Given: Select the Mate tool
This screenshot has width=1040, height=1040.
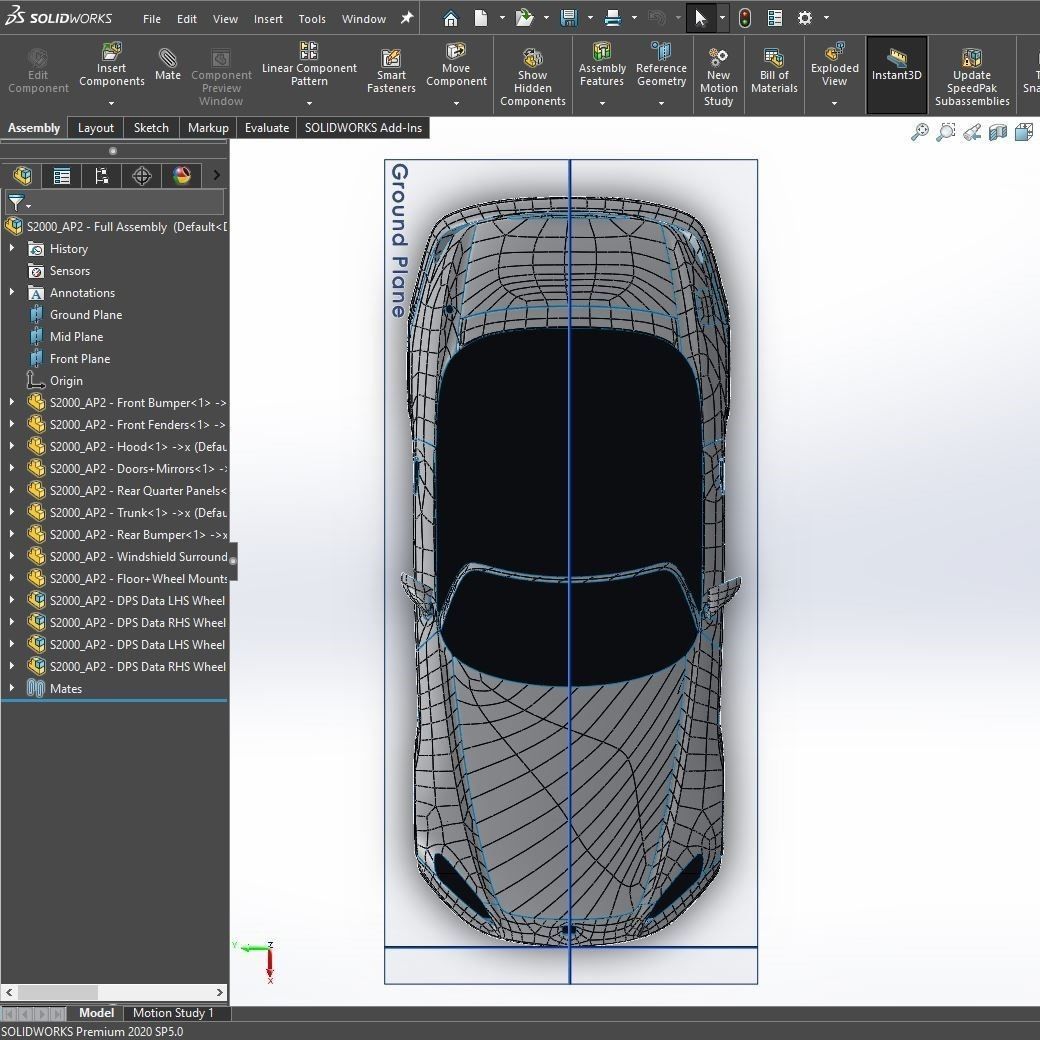Looking at the screenshot, I should (x=168, y=65).
